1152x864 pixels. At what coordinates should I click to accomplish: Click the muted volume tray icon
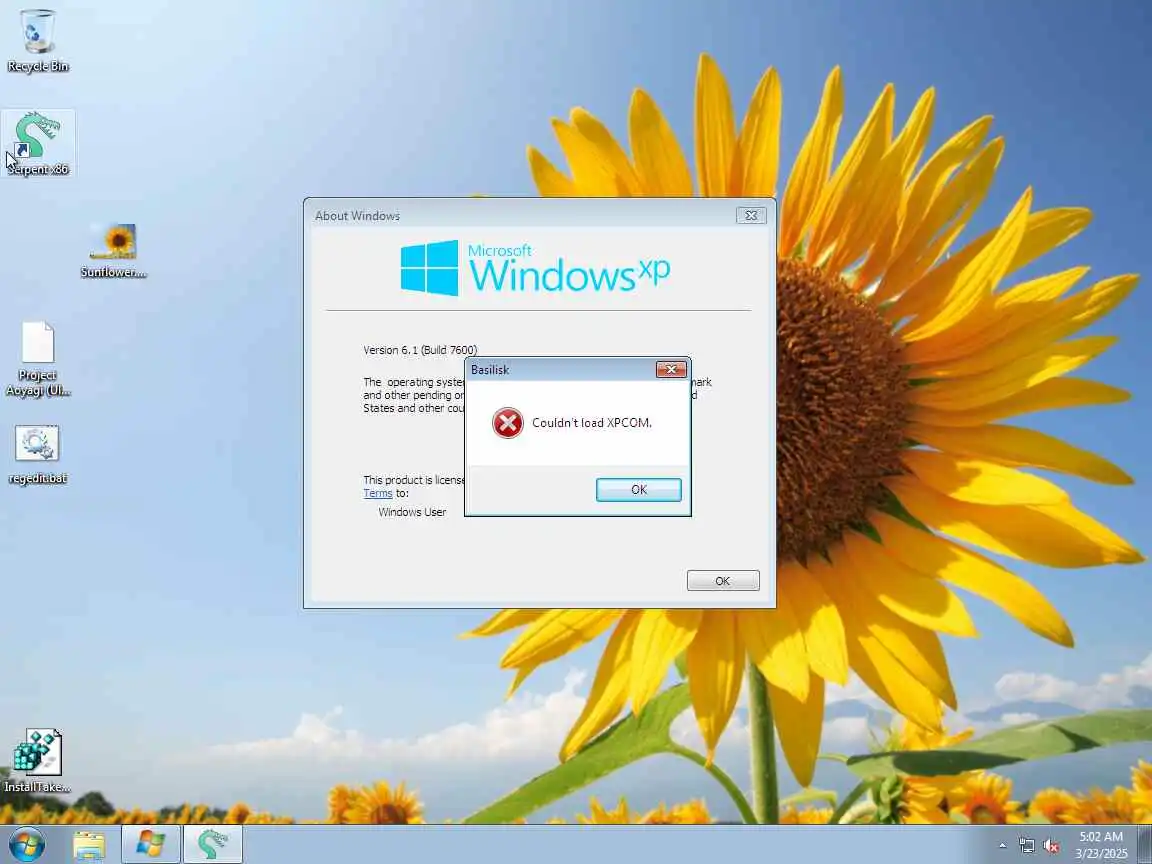pos(1051,846)
